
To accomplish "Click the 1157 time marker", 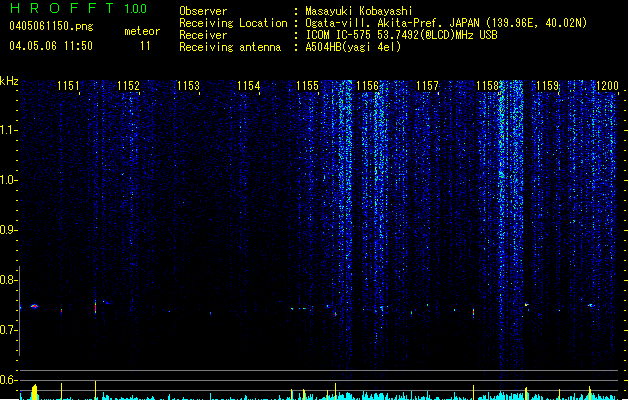I will [427, 86].
